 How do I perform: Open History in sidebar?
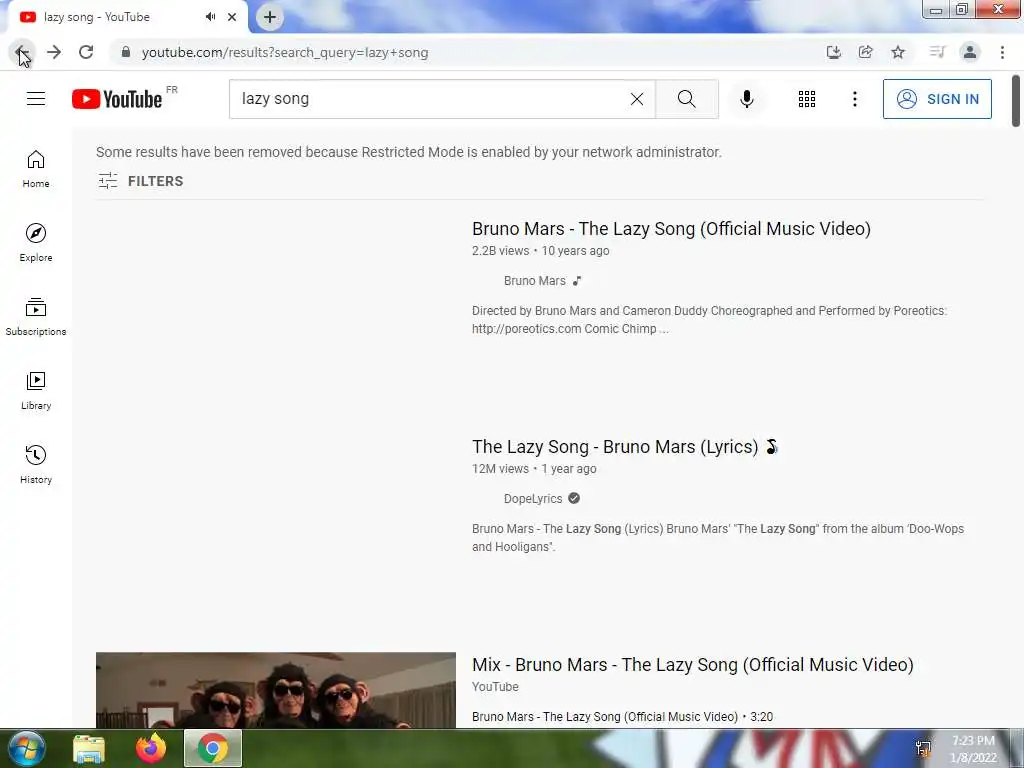(x=36, y=464)
